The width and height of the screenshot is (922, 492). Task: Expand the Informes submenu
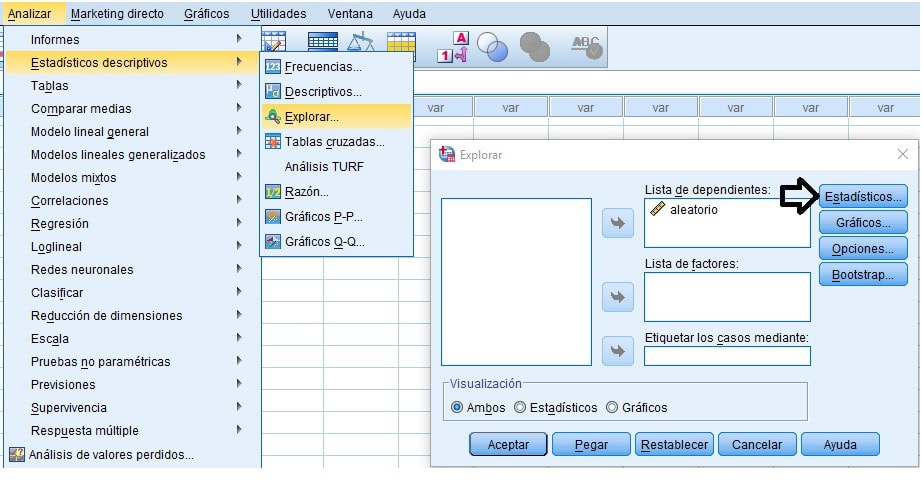pos(239,39)
